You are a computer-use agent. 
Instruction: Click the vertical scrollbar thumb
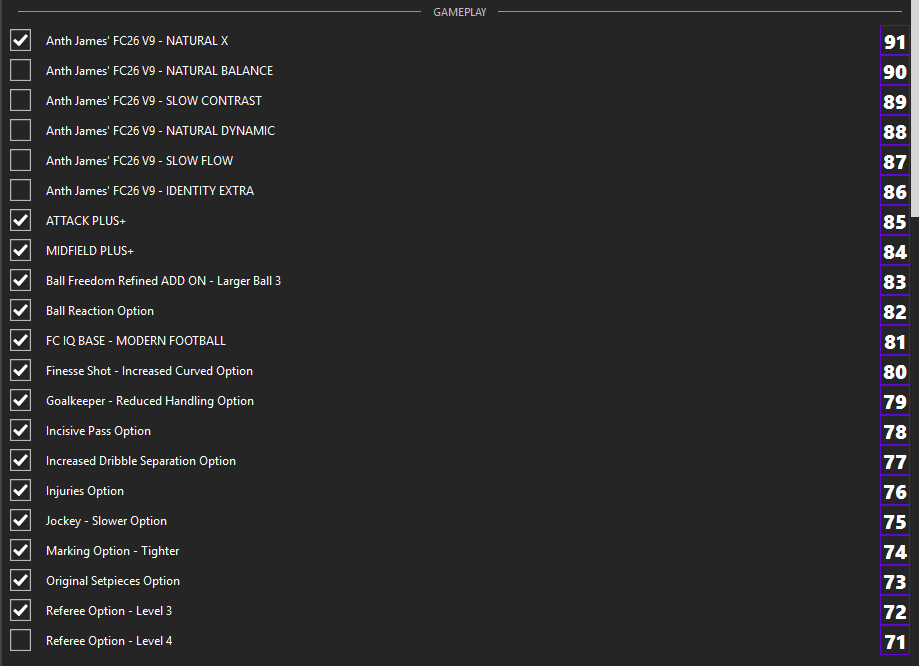915,108
